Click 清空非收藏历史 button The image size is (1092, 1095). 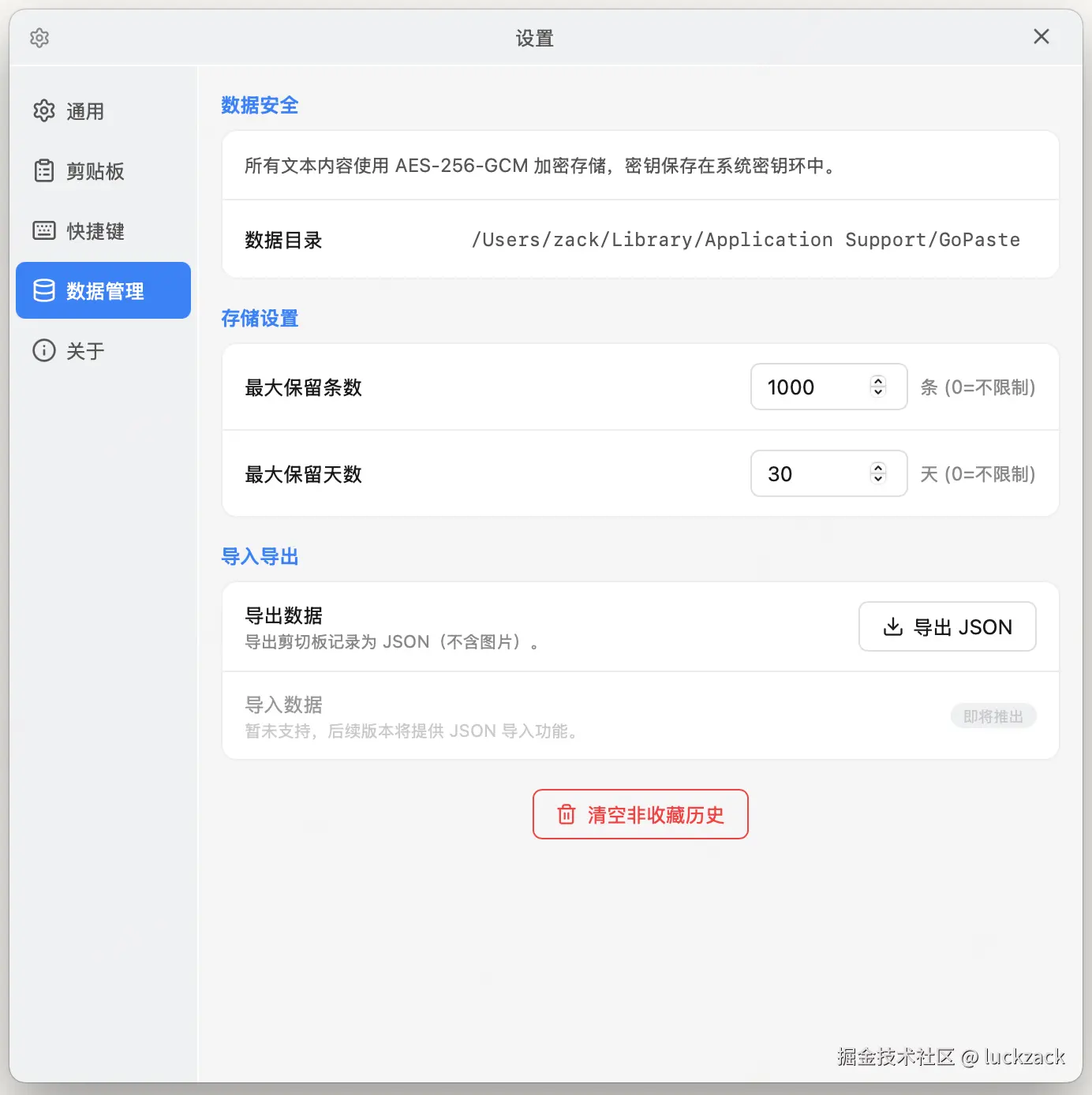[x=640, y=814]
